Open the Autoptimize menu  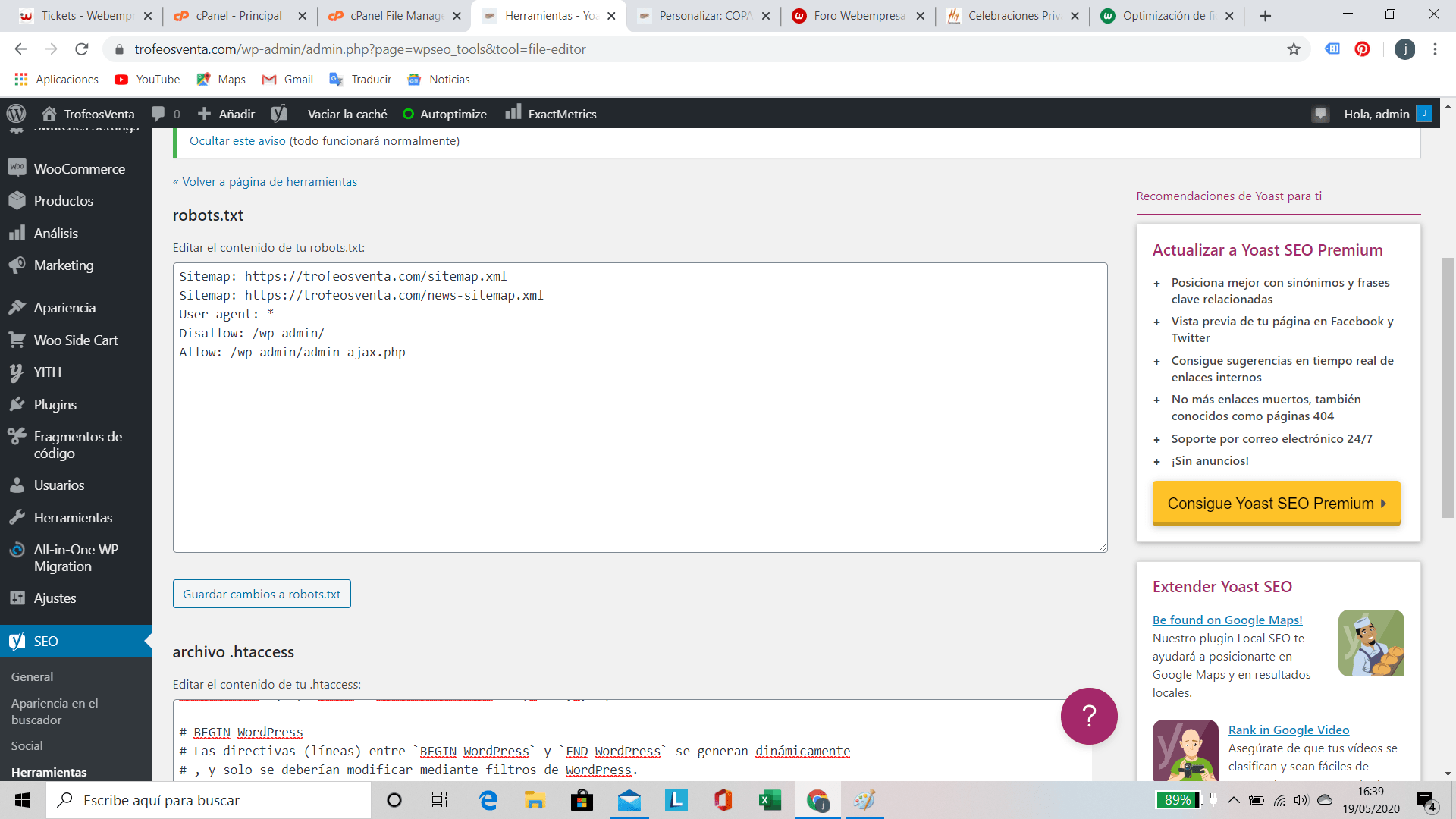(x=445, y=114)
